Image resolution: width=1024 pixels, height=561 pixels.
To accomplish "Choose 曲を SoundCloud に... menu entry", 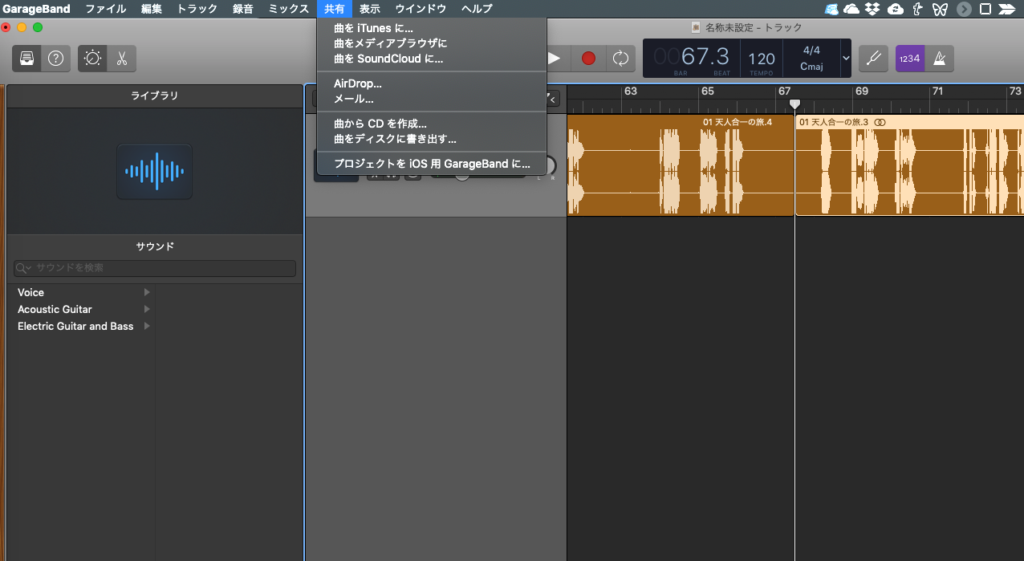I will (432, 59).
